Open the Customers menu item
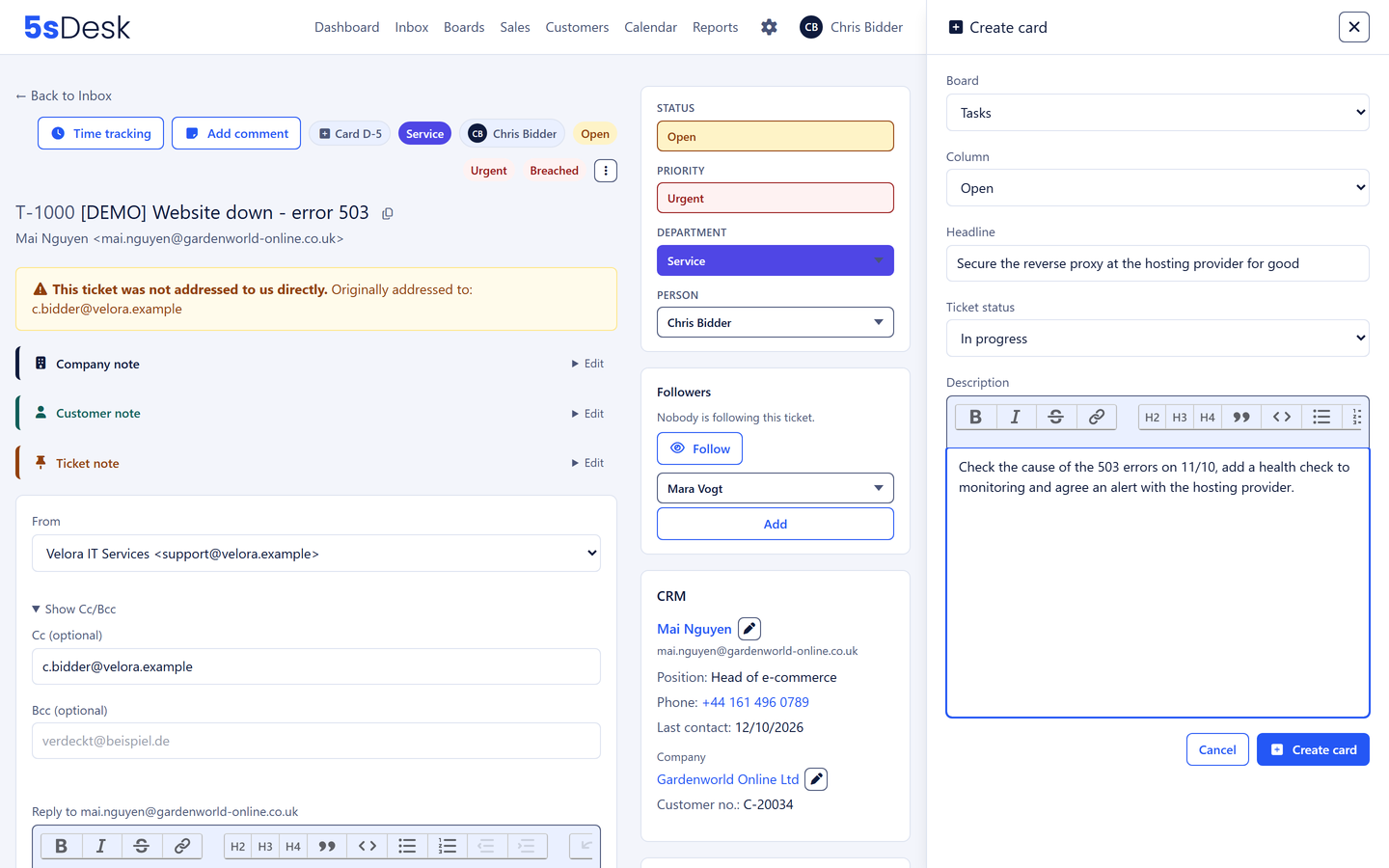The image size is (1389, 868). point(577,27)
